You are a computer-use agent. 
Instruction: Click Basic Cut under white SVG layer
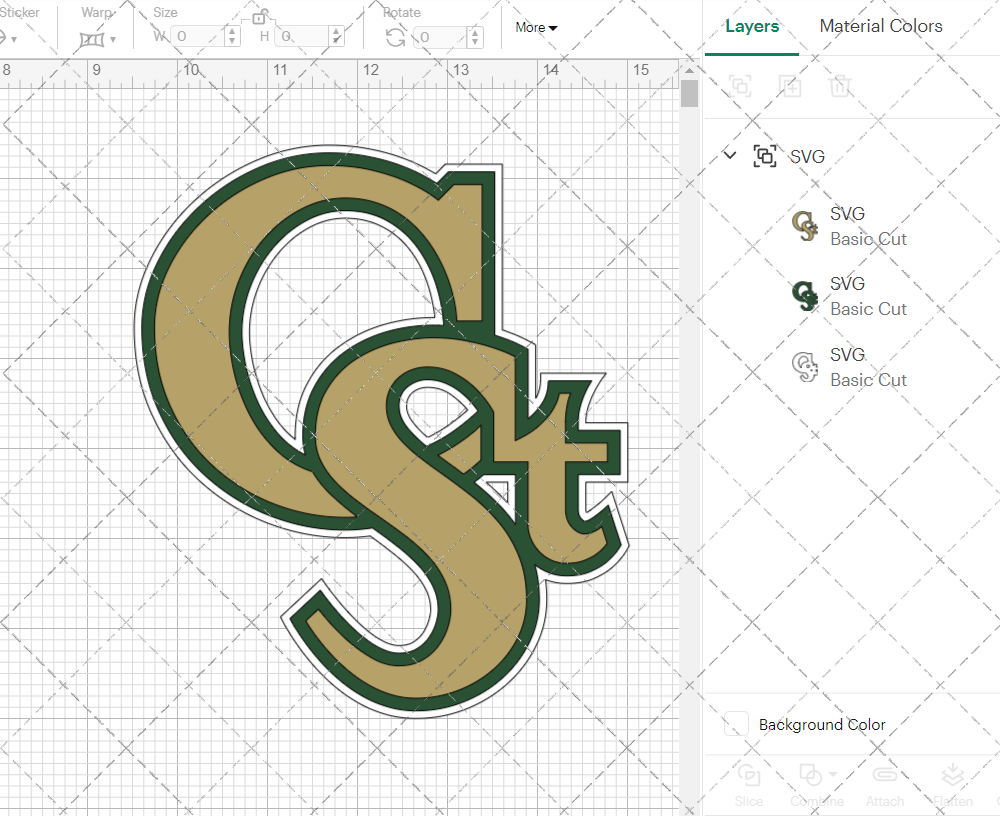click(x=868, y=380)
